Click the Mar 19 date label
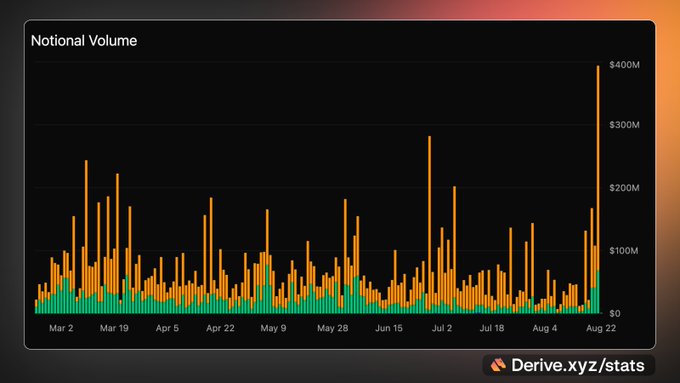Screen dimensions: 680x383 point(114,328)
